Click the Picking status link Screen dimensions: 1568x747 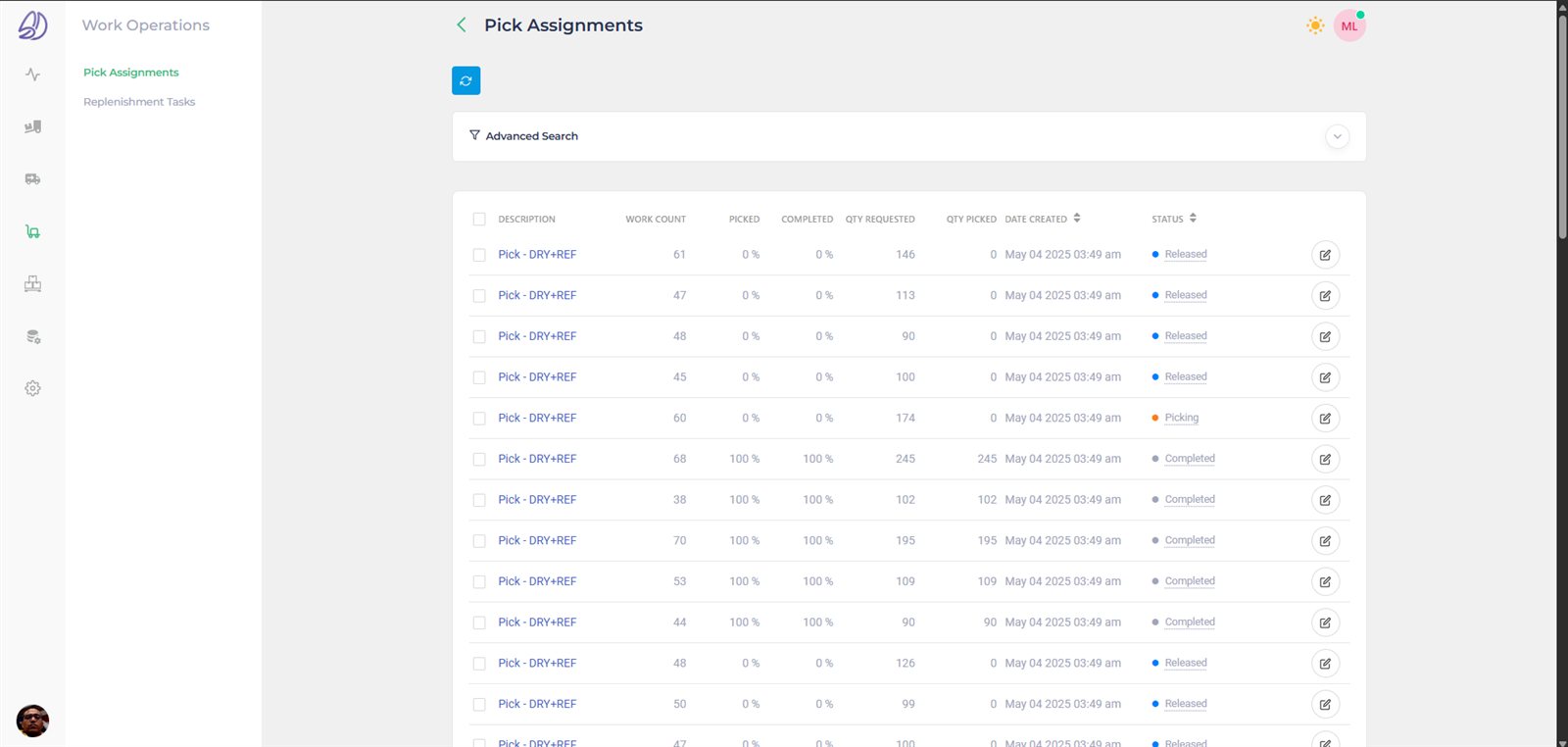(x=1181, y=418)
